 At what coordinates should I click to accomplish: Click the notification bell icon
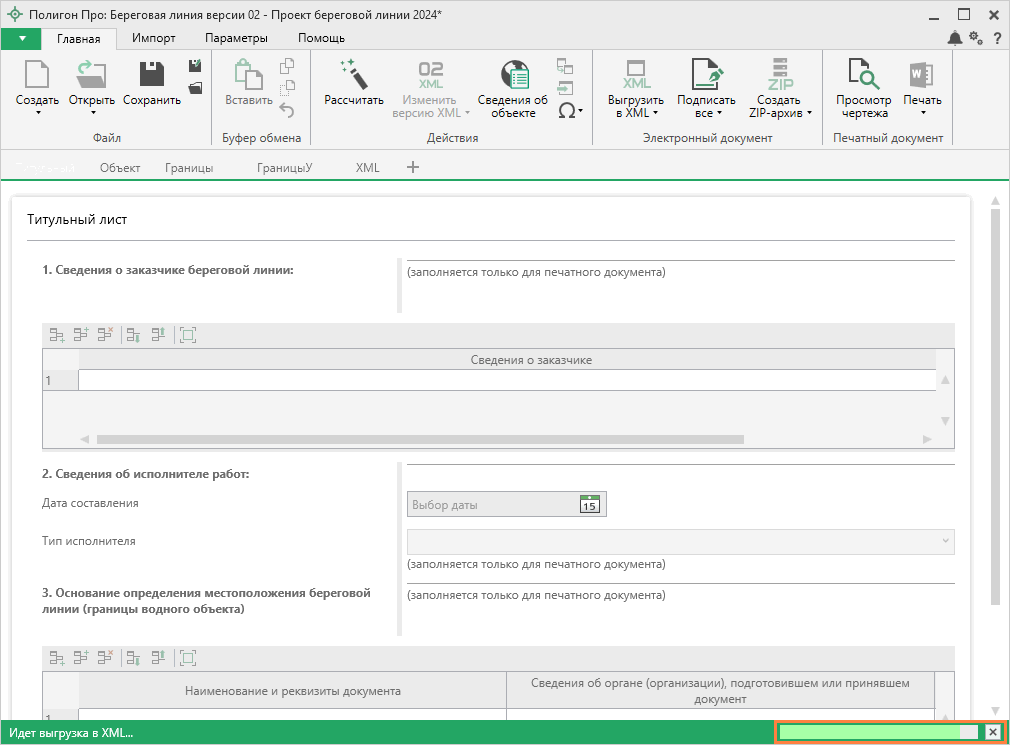coord(955,38)
